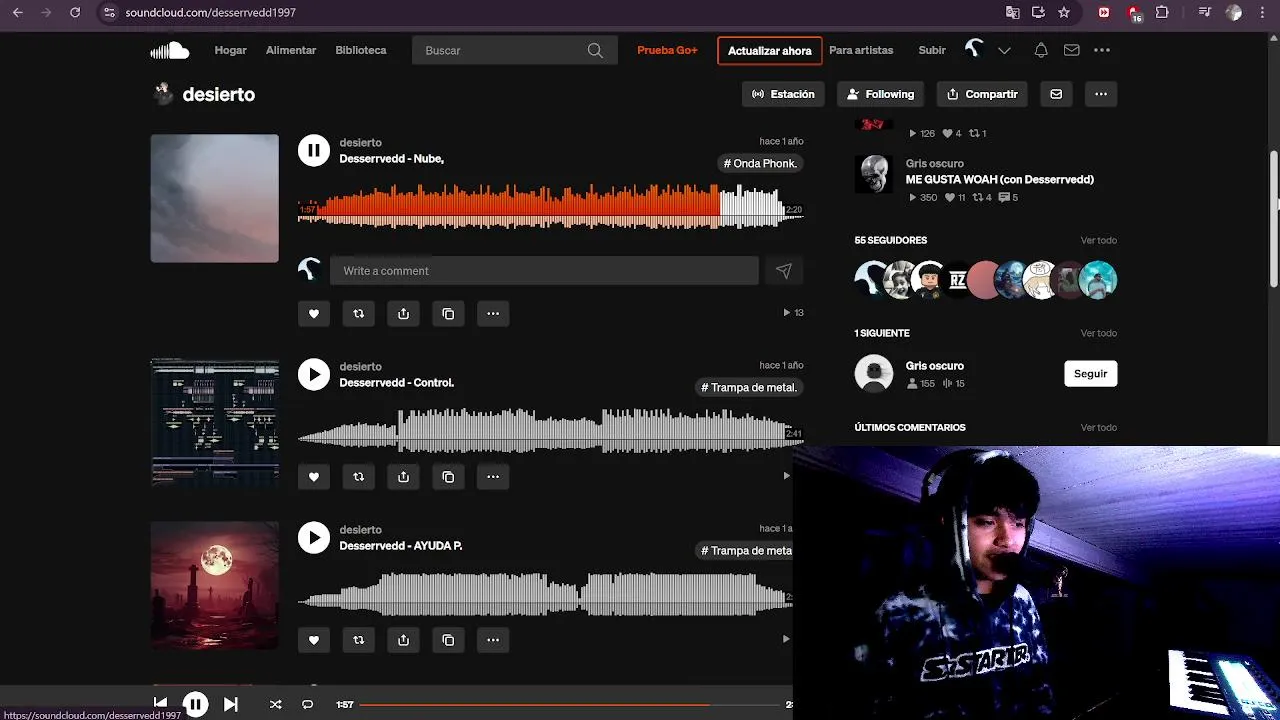Click Seguir next to Gris oscuro
Screen dimensions: 1280x720
(1090, 374)
